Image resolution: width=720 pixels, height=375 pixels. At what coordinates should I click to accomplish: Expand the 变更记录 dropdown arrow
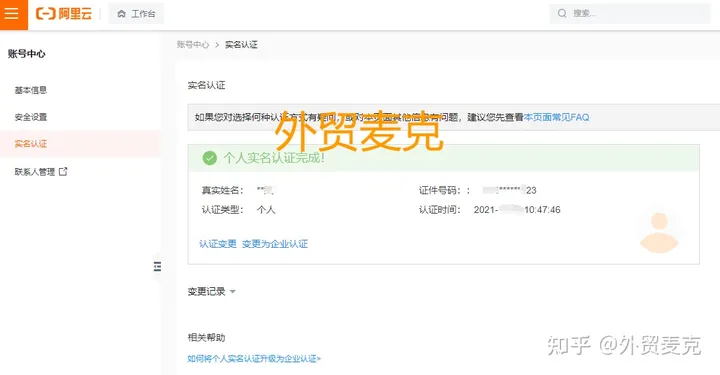(232, 292)
